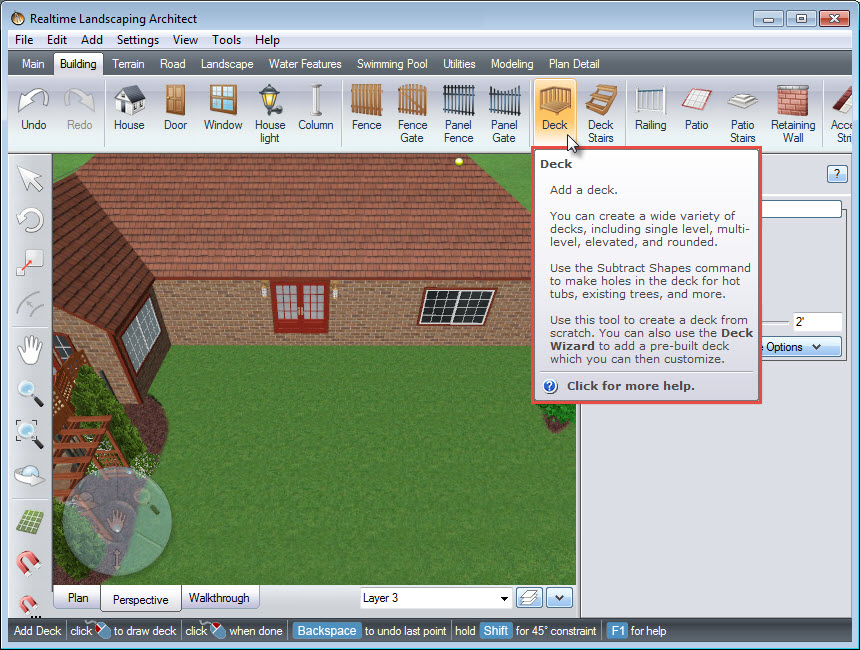Click the Undo toolbar icon
Screen dimensions: 860x650
click(x=33, y=109)
